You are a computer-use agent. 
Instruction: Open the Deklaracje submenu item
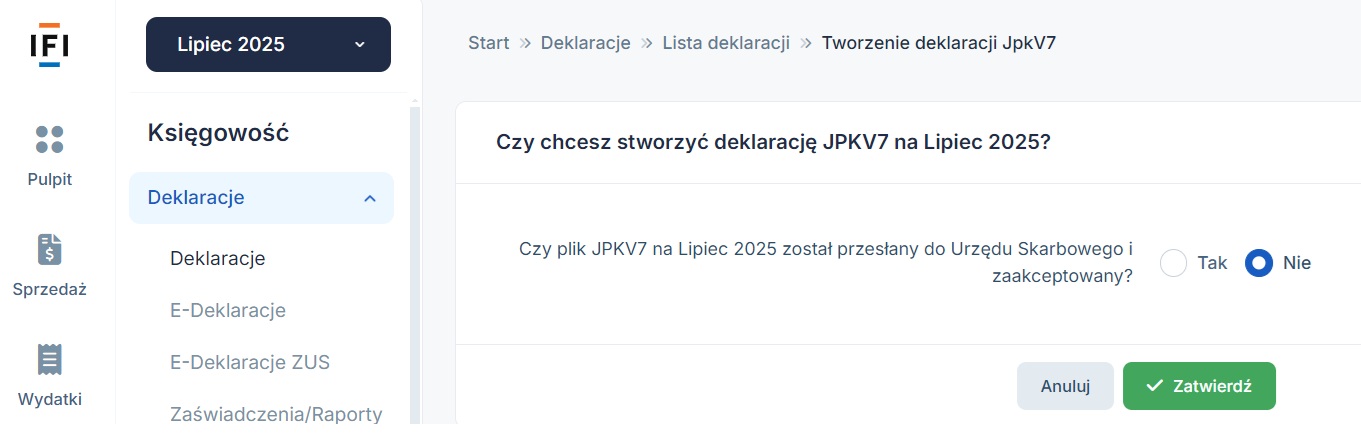[217, 258]
